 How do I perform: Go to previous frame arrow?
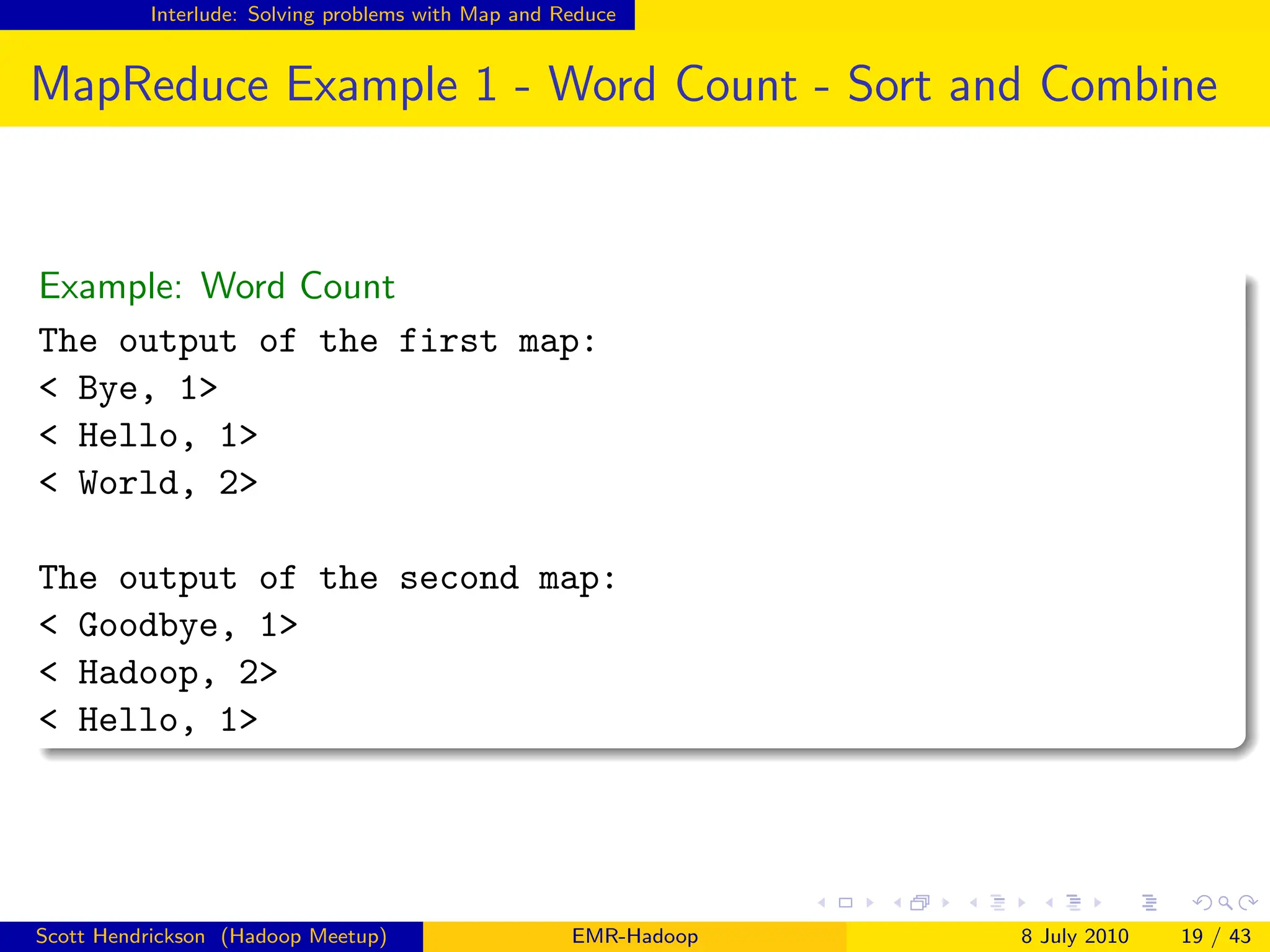897,903
